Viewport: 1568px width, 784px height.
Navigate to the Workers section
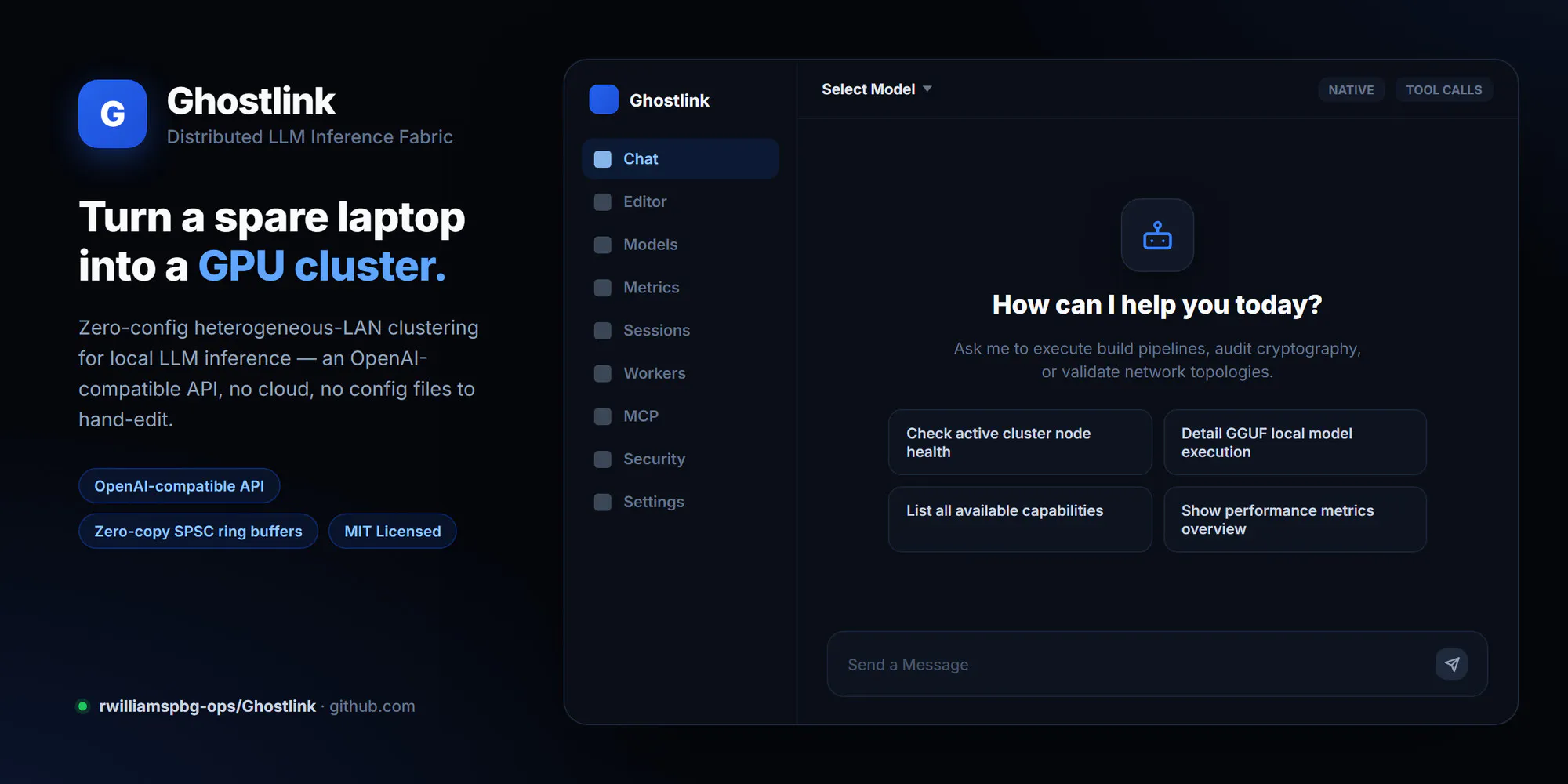click(x=681, y=373)
